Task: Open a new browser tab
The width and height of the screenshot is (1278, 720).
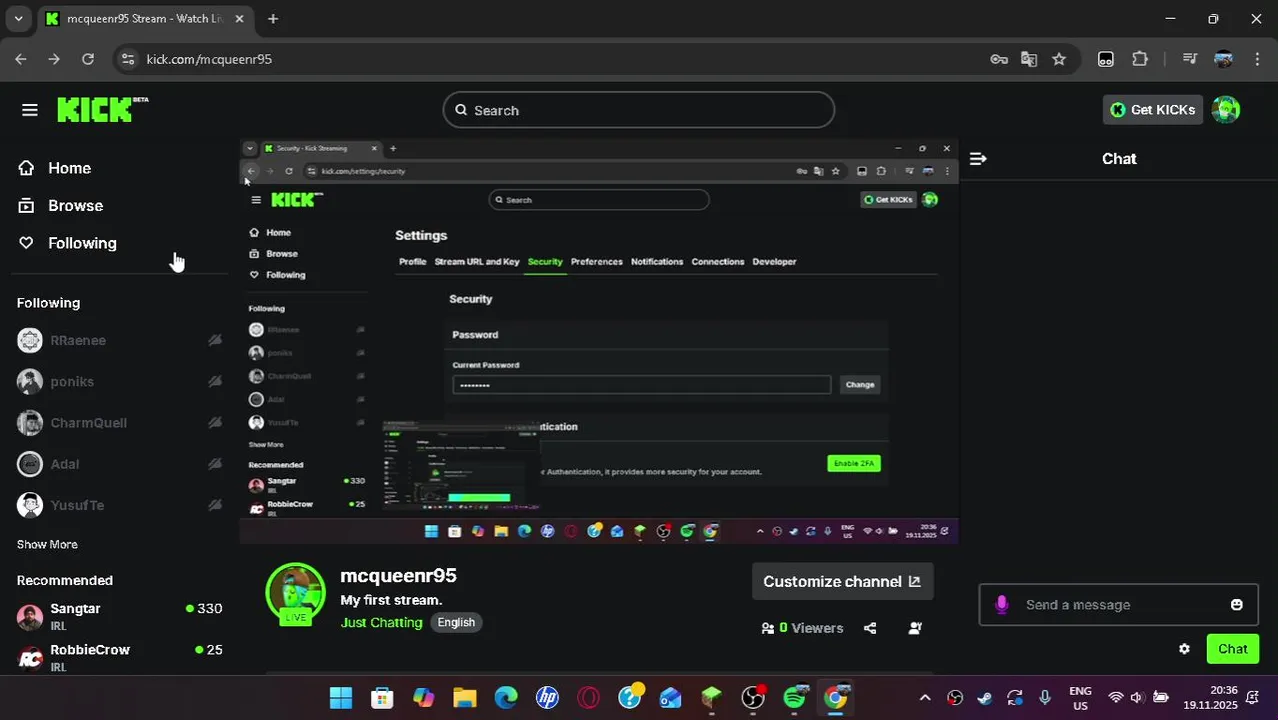Action: click(x=273, y=18)
